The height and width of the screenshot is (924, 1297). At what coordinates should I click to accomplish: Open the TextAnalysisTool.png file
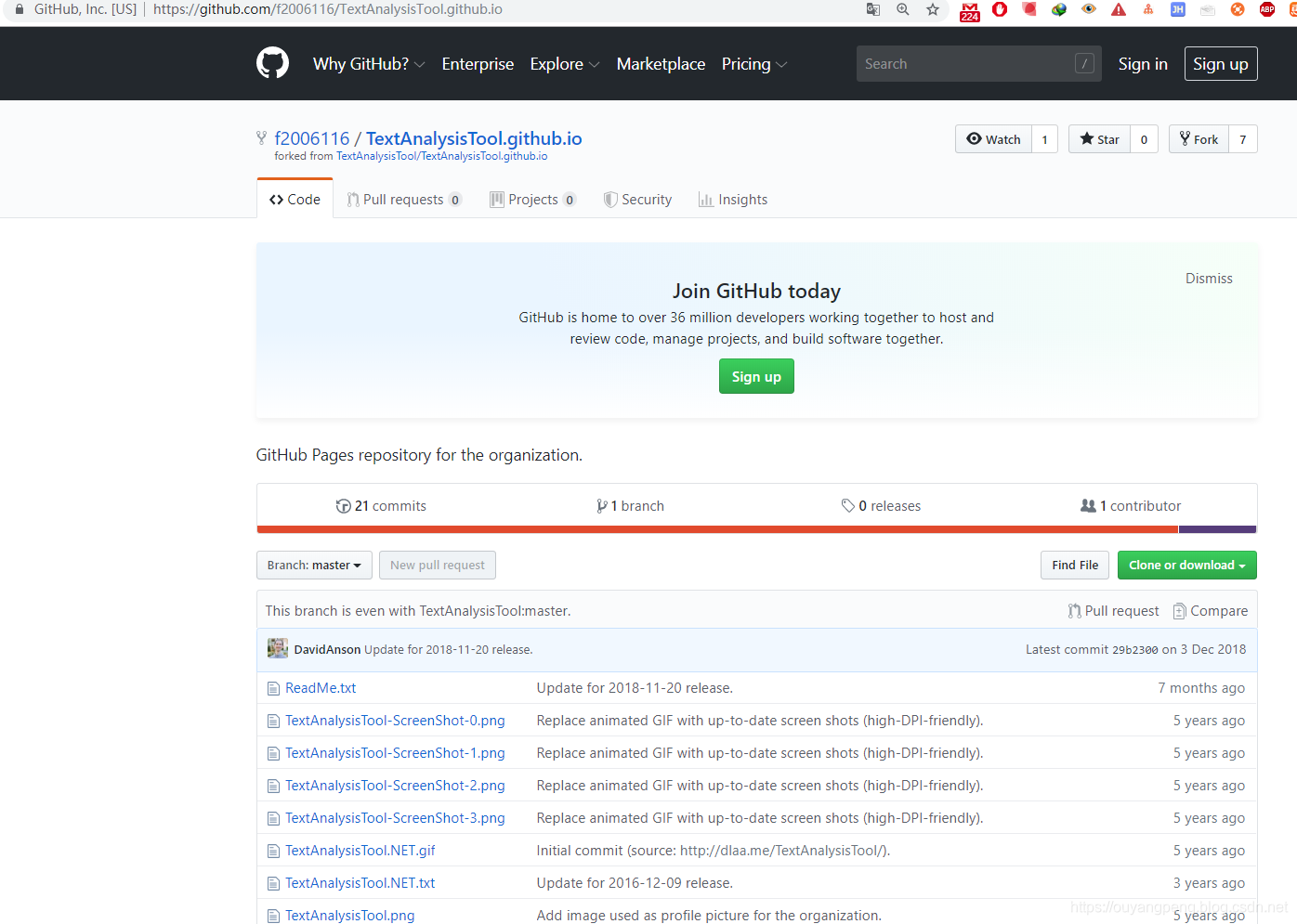pyautogui.click(x=349, y=916)
